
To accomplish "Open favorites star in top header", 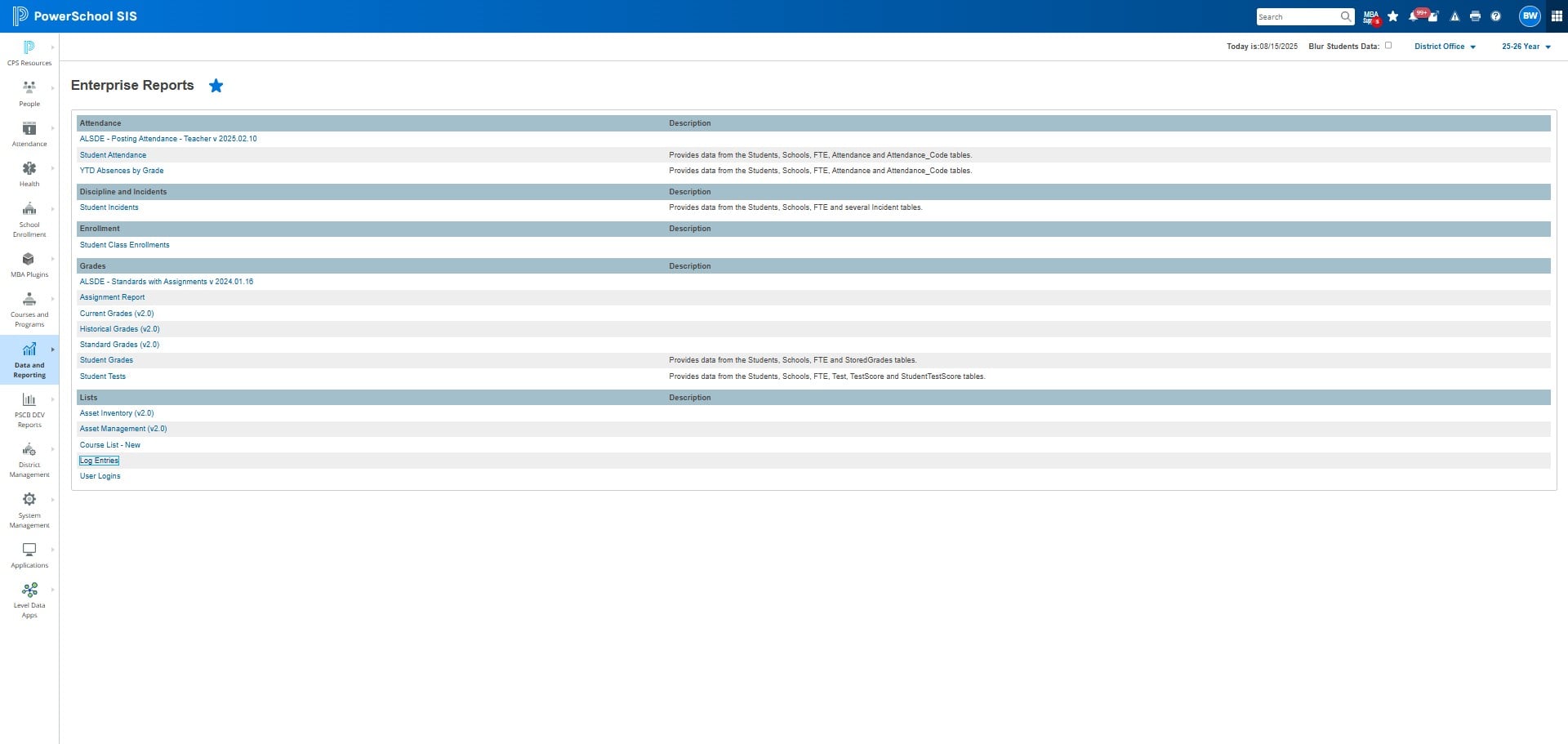I will pyautogui.click(x=1392, y=16).
